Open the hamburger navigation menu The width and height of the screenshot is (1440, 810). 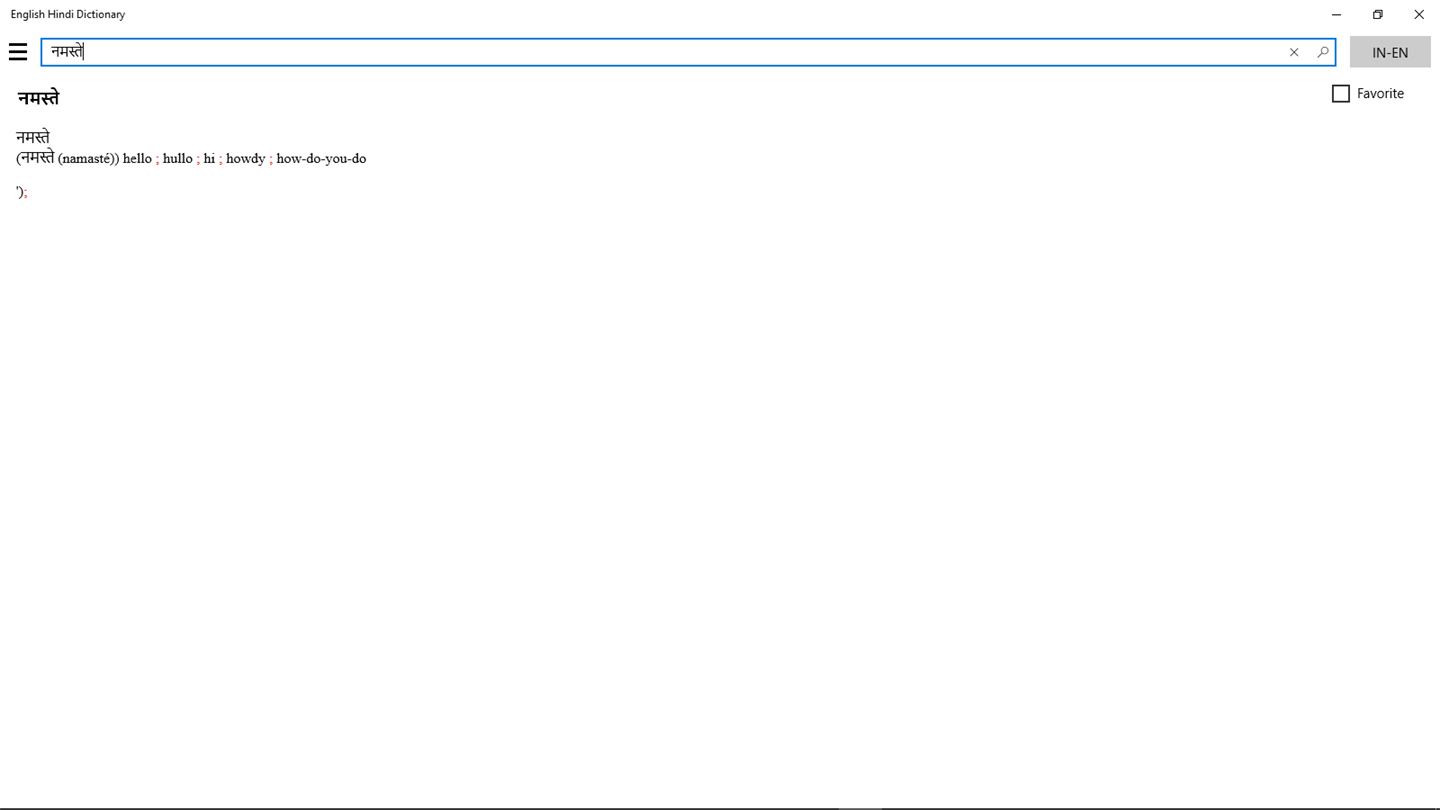point(18,52)
